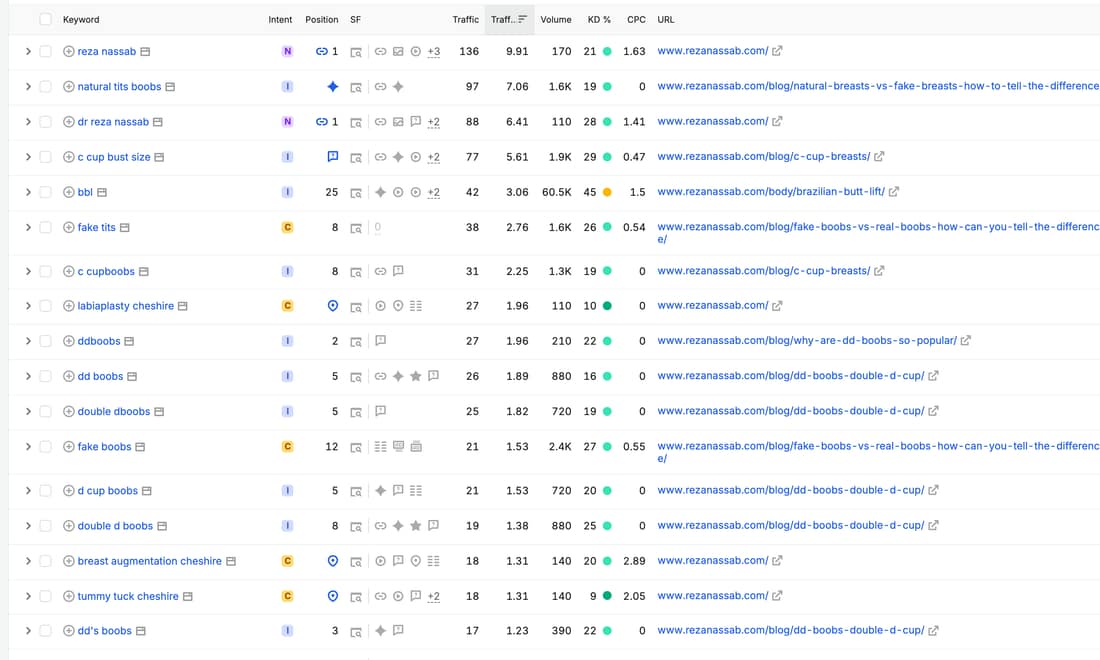The height and width of the screenshot is (660, 1100).
Task: Open the 'fake tits' keyword link
Action: [96, 227]
